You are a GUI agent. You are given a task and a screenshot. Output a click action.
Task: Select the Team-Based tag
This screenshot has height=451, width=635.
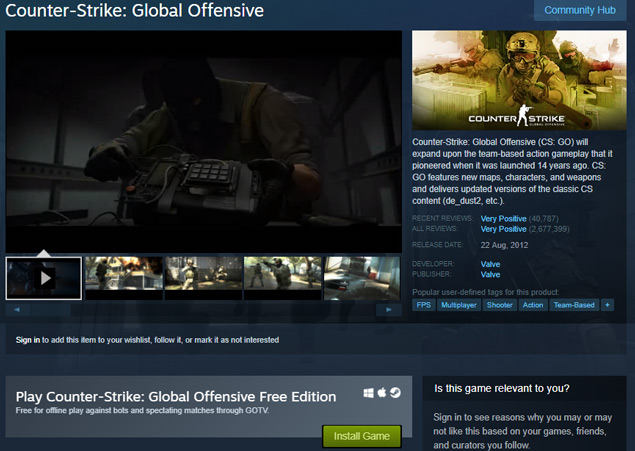pos(574,305)
